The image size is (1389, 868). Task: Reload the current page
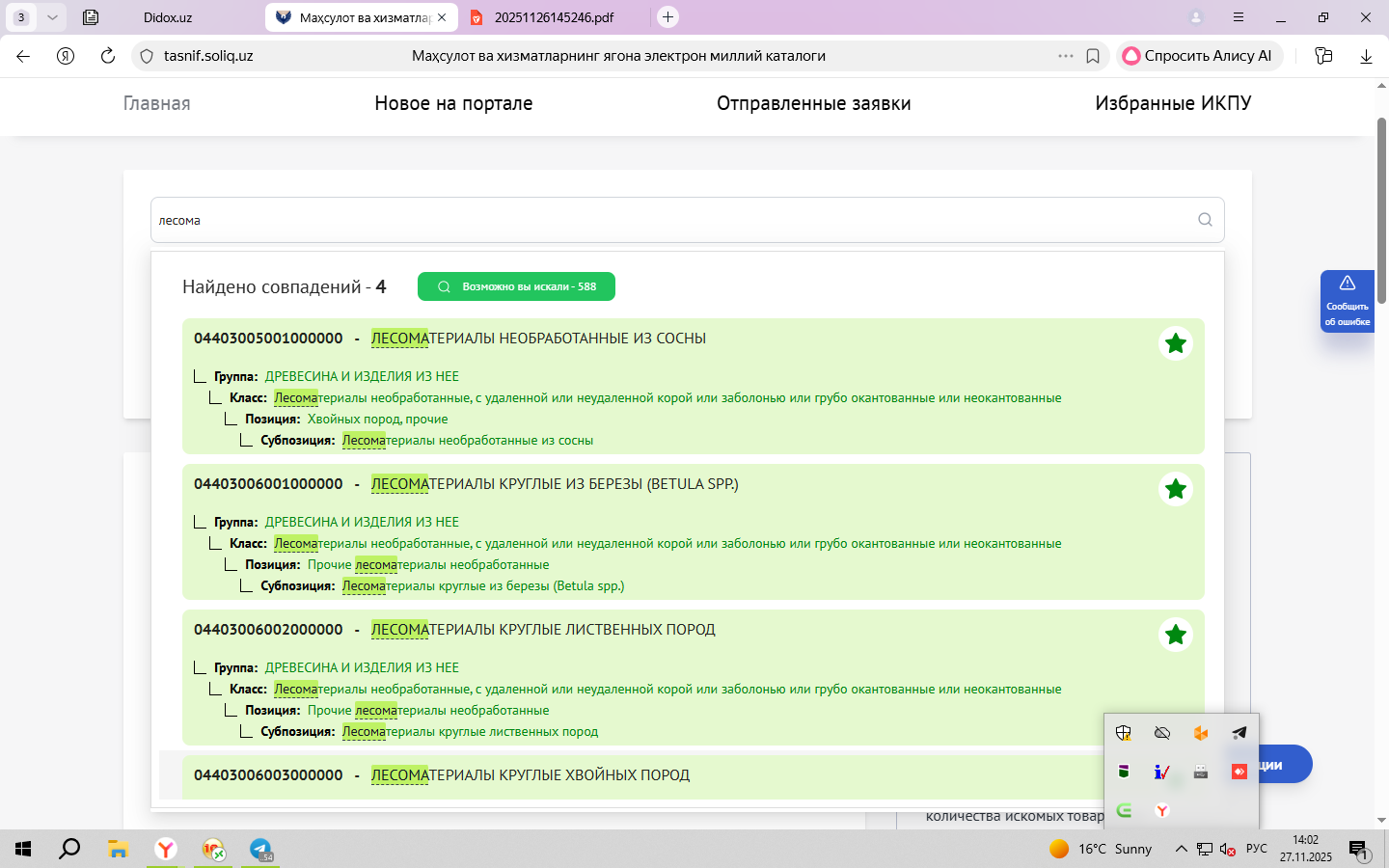[x=108, y=56]
